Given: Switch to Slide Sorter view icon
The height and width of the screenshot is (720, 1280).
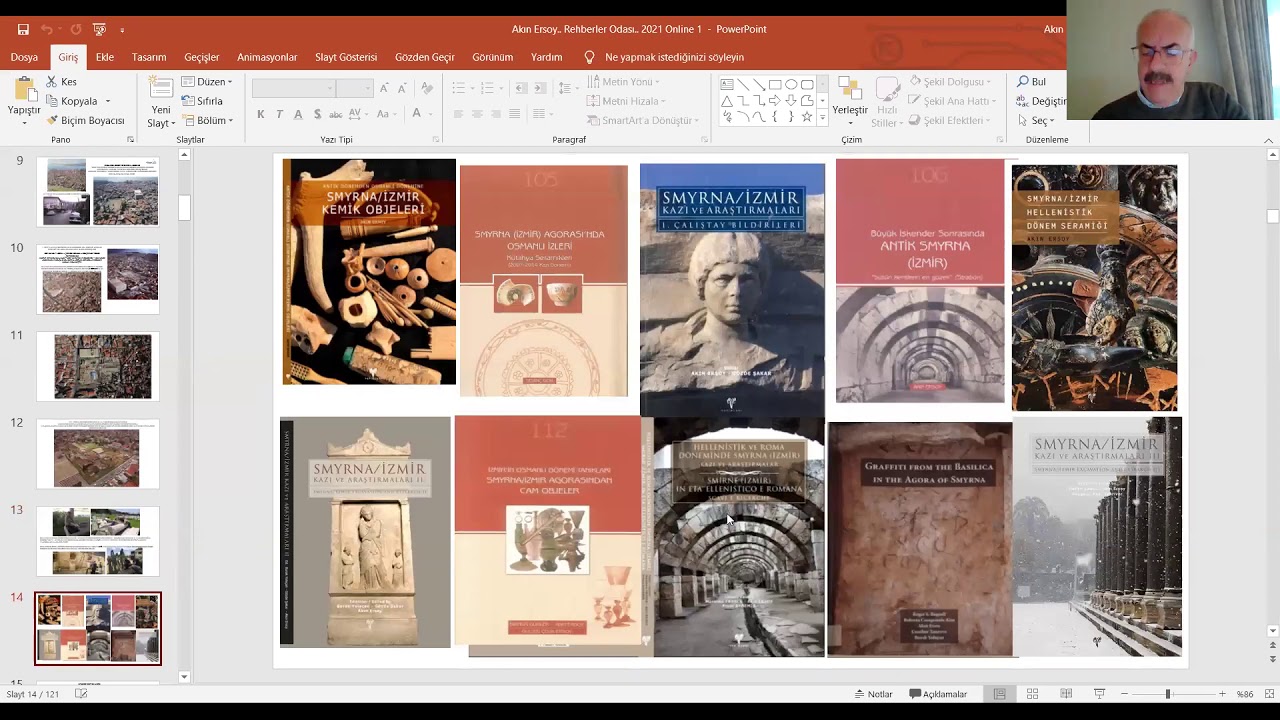Looking at the screenshot, I should pos(1033,694).
